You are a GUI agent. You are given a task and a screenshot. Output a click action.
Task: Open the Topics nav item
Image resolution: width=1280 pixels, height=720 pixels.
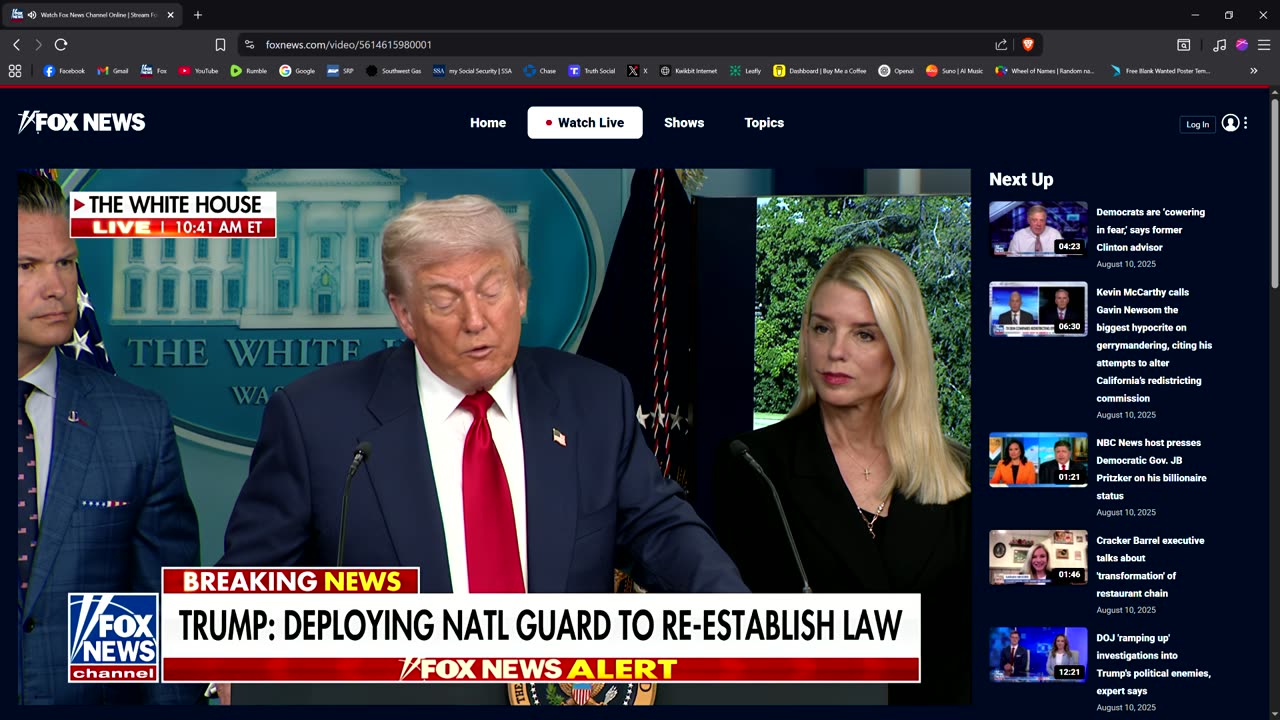click(764, 123)
